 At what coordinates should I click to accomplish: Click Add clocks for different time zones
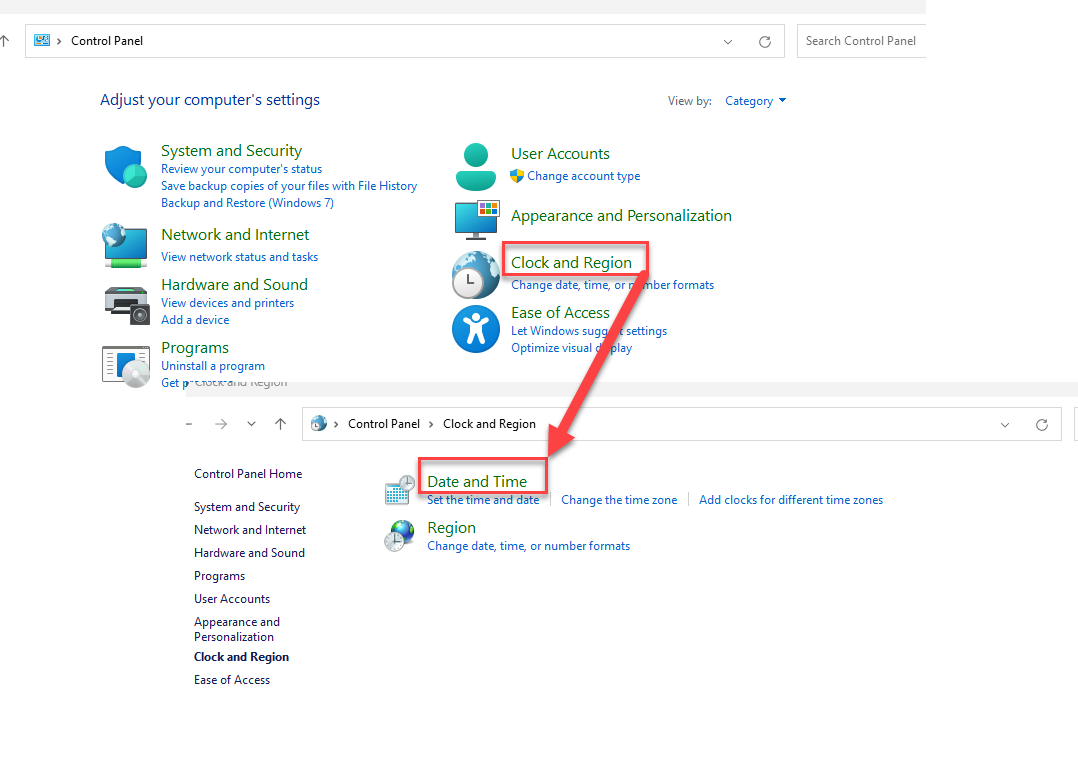click(790, 500)
